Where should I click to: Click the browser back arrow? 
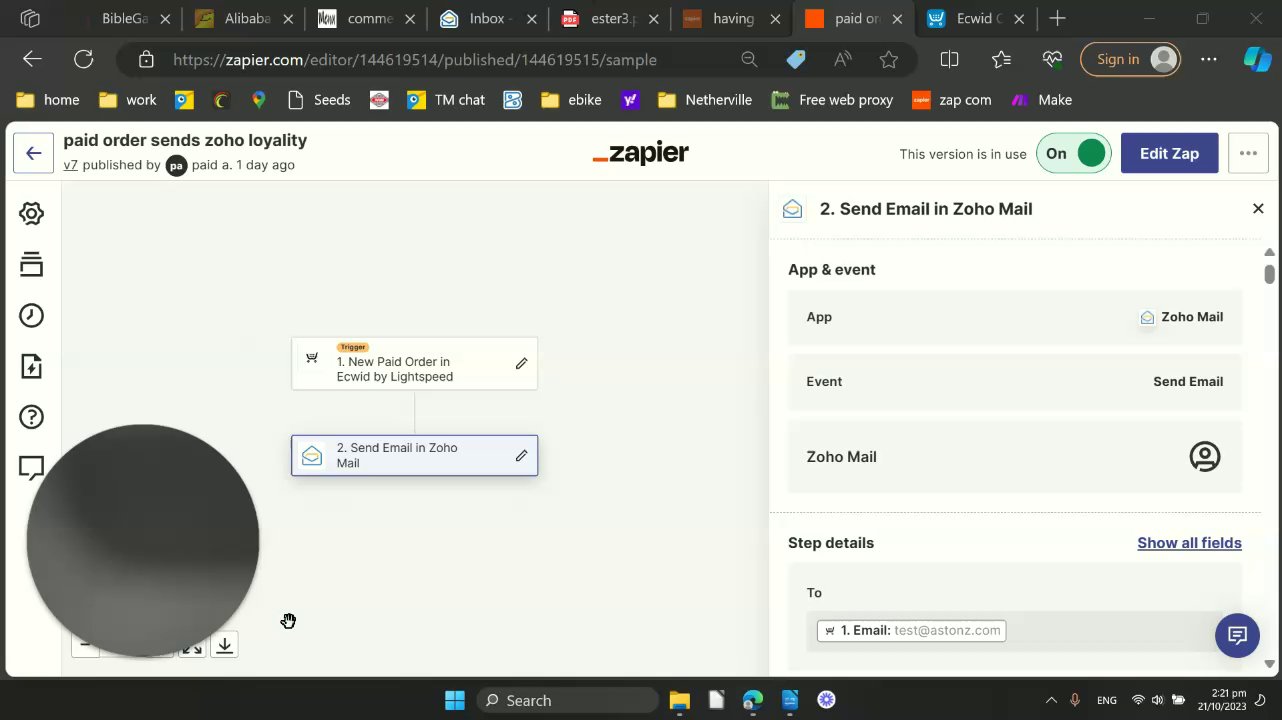coord(32,59)
